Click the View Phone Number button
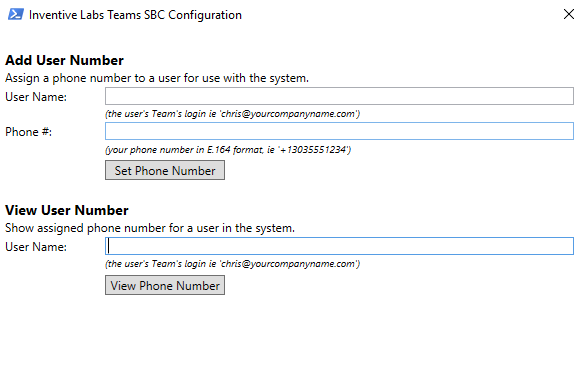Screen dimensions: 584x380 tap(165, 285)
